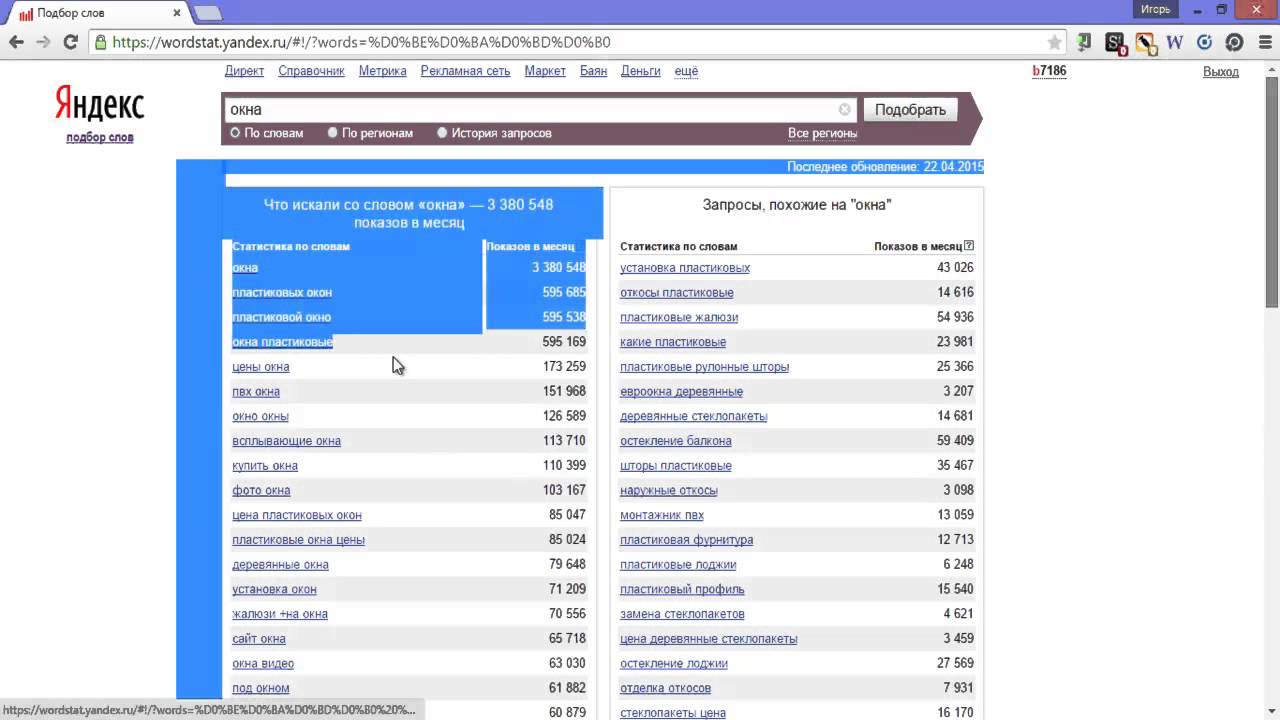Open the Справочник menu link
This screenshot has height=720, width=1280.
tap(311, 71)
